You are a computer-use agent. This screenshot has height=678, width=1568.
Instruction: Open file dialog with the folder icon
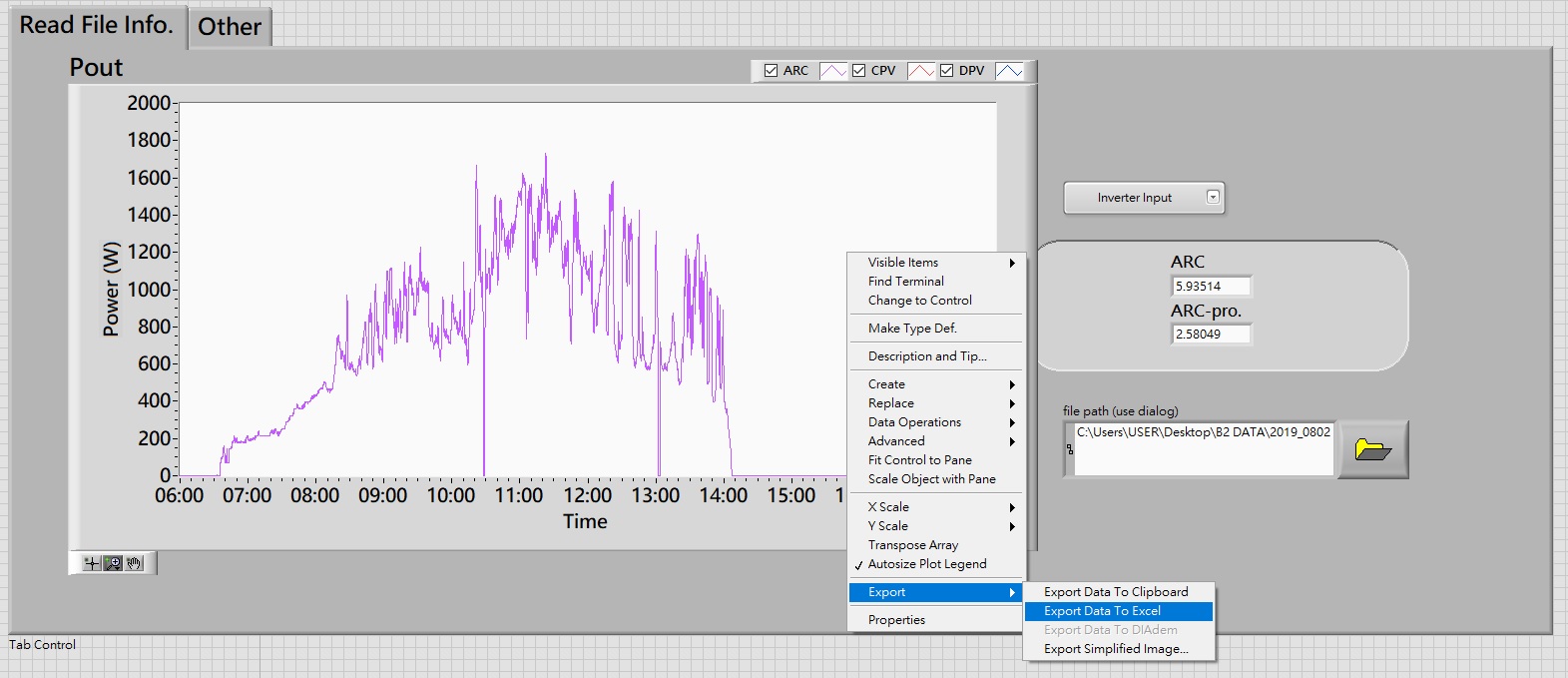pyautogui.click(x=1373, y=449)
